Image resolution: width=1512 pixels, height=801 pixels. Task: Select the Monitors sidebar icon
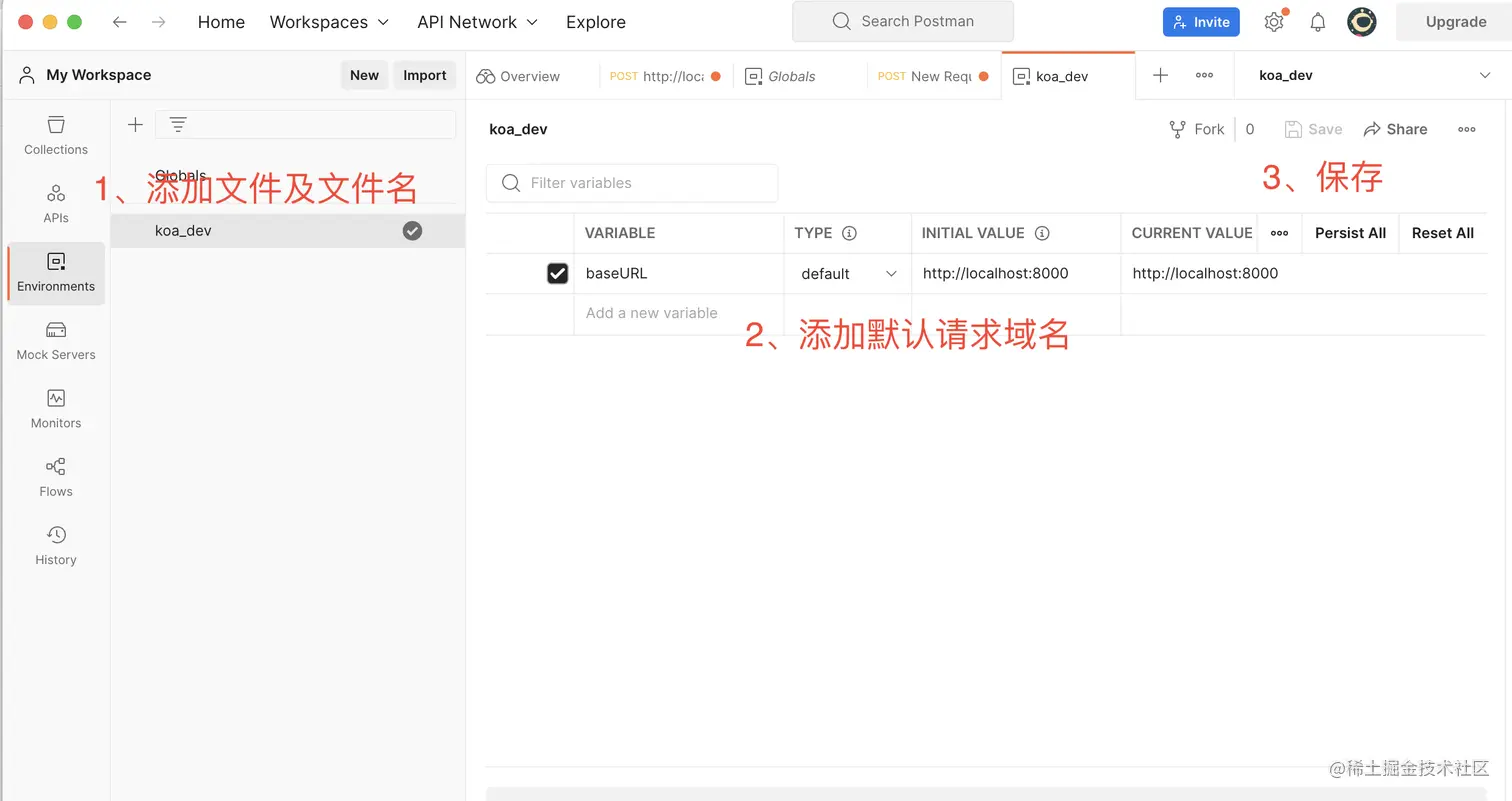coord(55,408)
